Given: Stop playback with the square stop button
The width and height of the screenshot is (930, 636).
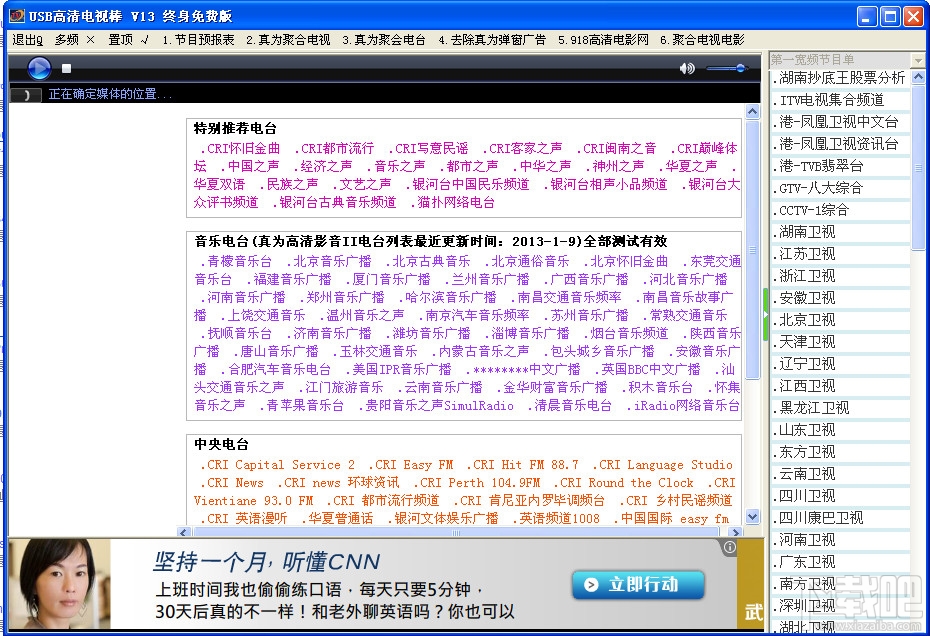Looking at the screenshot, I should coord(66,69).
